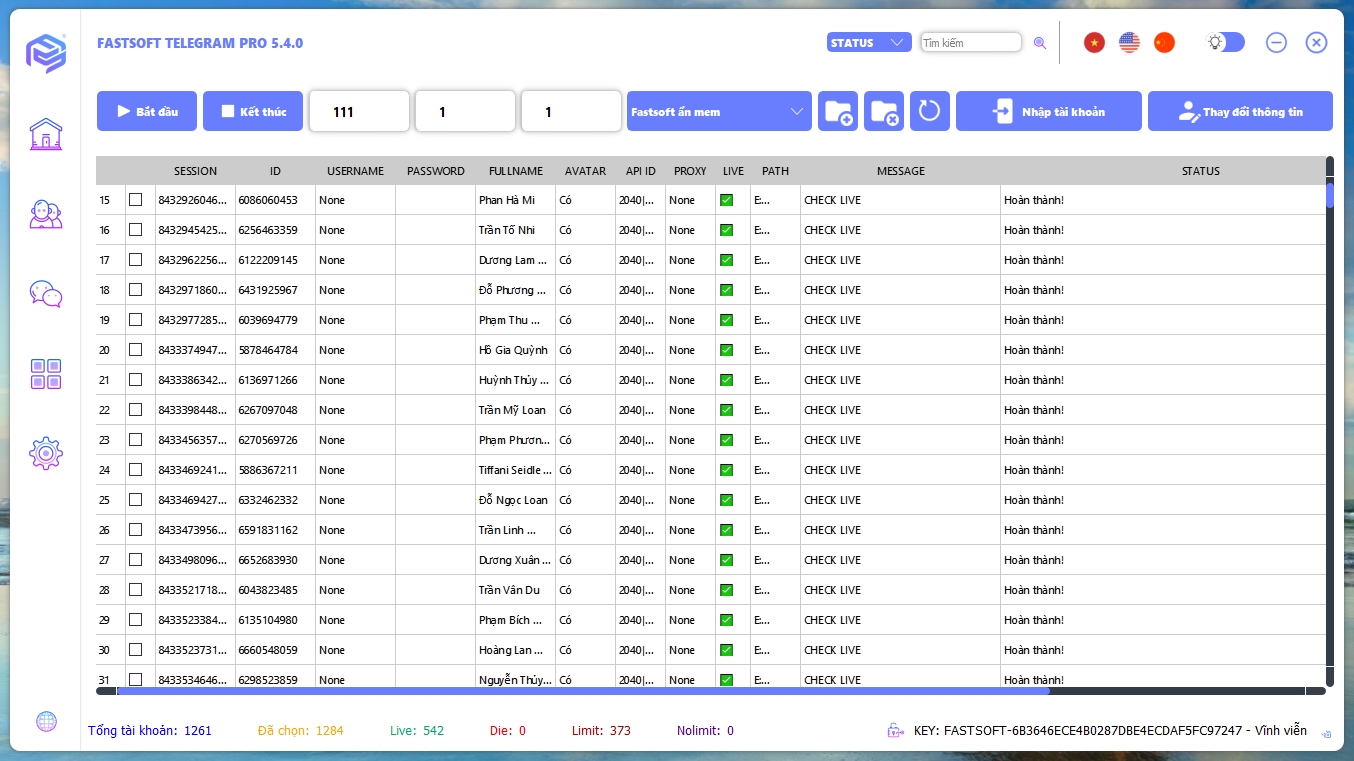Click the Nolimit: 0 status text
Viewport: 1354px width, 761px height.
[x=705, y=731]
